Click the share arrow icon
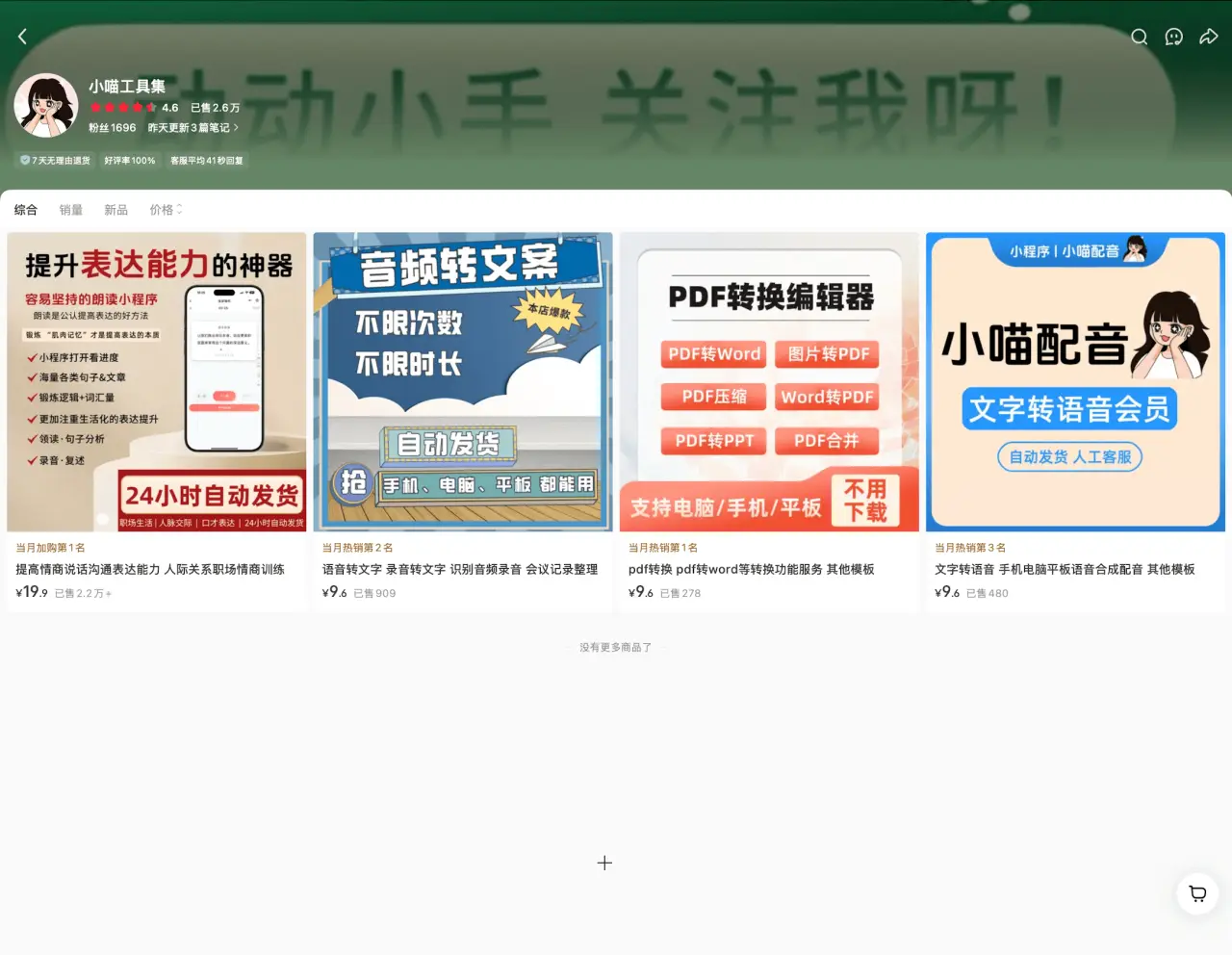This screenshot has width=1232, height=955. (x=1208, y=37)
